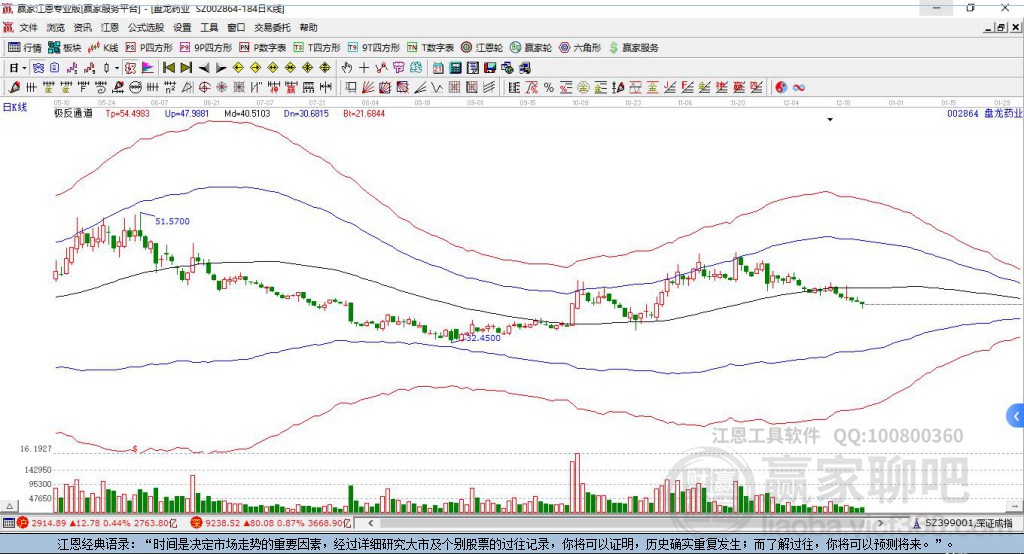Viewport: 1024px width, 554px height.
Task: Select the red crosshair circle target tool
Action: pos(204,88)
